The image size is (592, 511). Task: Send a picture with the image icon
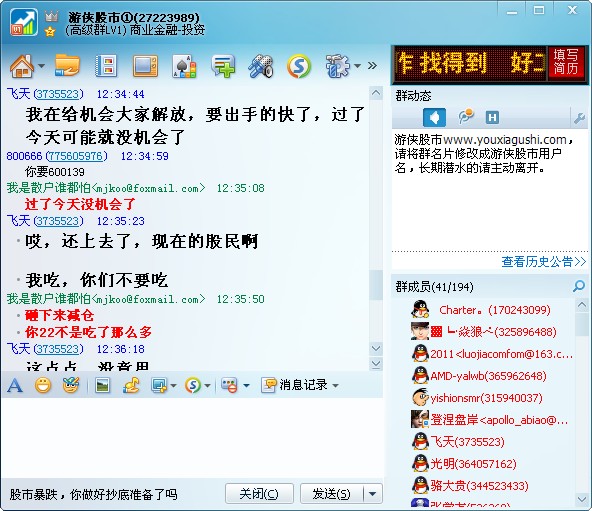102,386
